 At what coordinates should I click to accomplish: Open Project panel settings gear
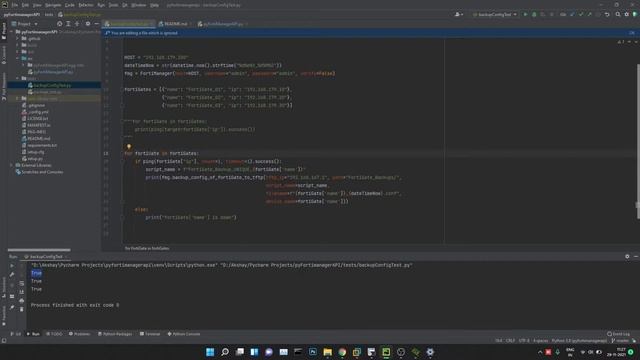(x=88, y=24)
